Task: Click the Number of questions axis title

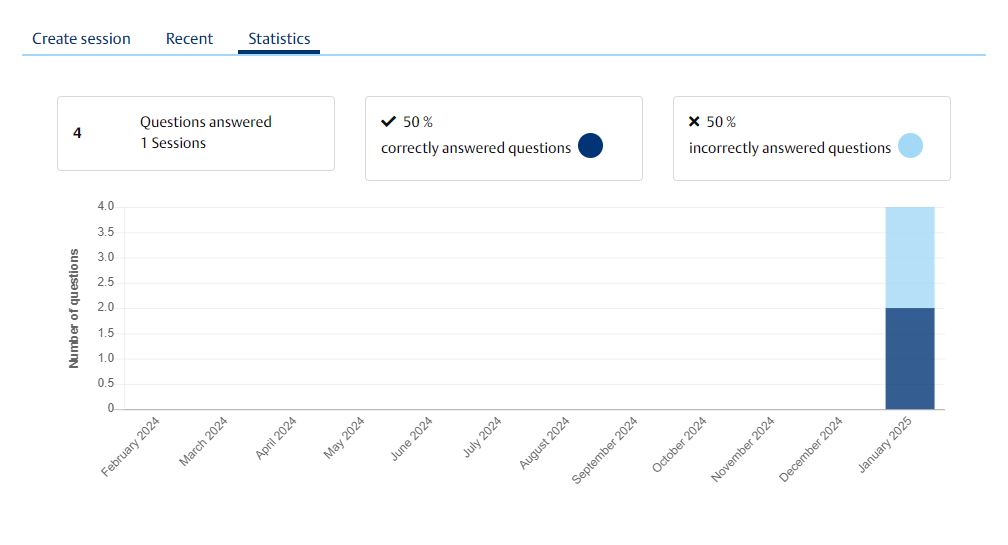Action: [74, 307]
